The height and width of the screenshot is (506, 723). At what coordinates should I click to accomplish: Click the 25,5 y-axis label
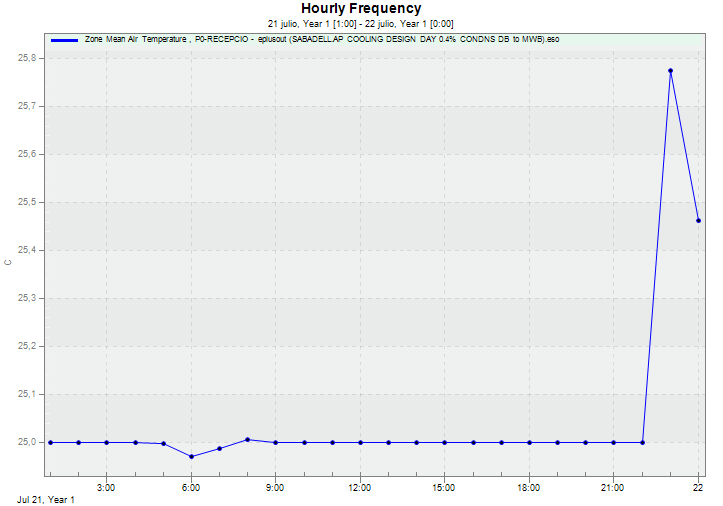pyautogui.click(x=28, y=203)
